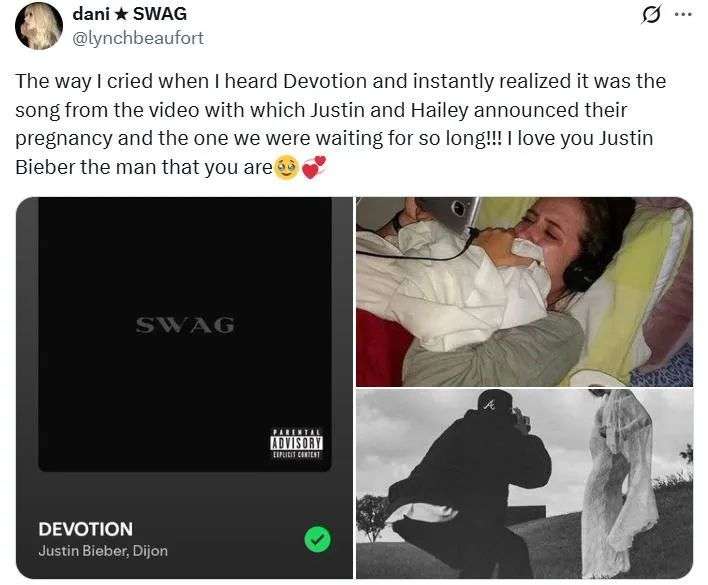Click the Justin Bieber, Dijon artist text
Viewport: 708px width, 585px height.
pyautogui.click(x=103, y=551)
